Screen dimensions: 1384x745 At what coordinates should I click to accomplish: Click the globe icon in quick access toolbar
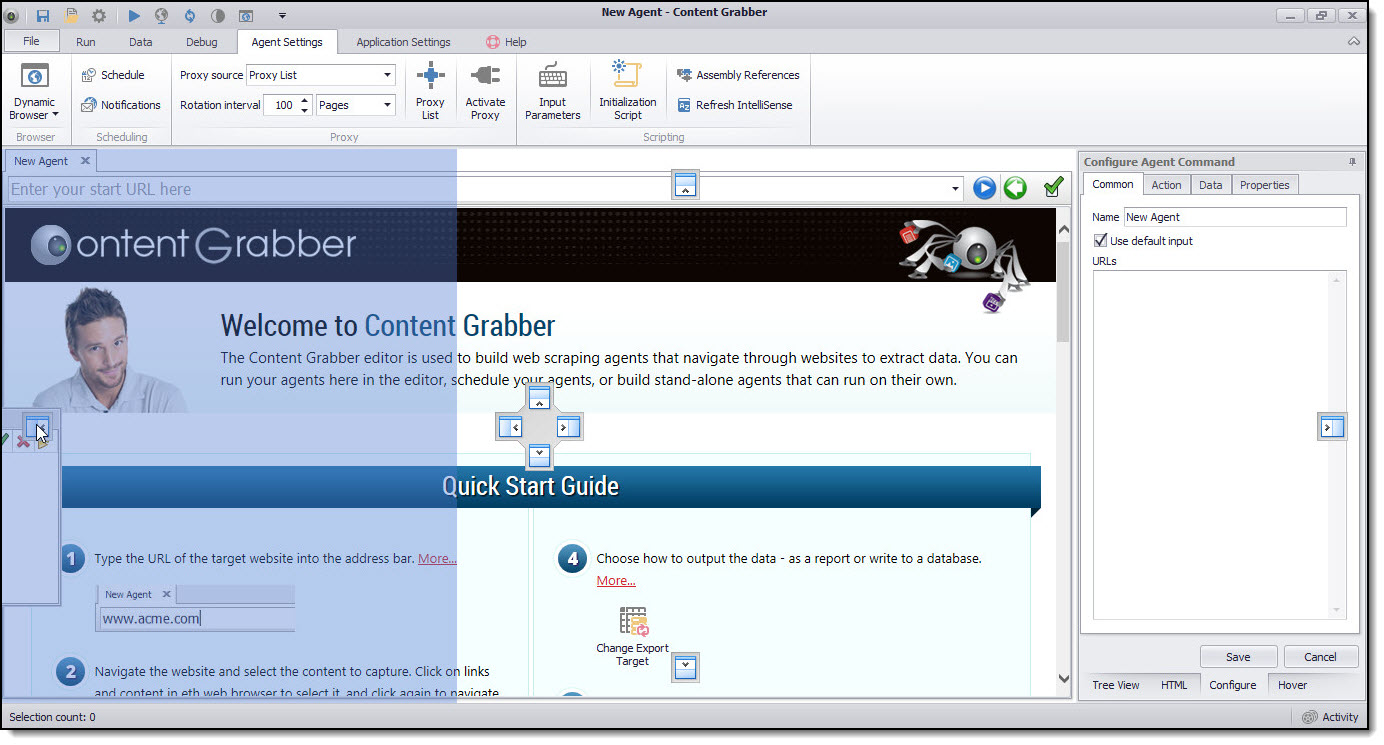pyautogui.click(x=161, y=16)
